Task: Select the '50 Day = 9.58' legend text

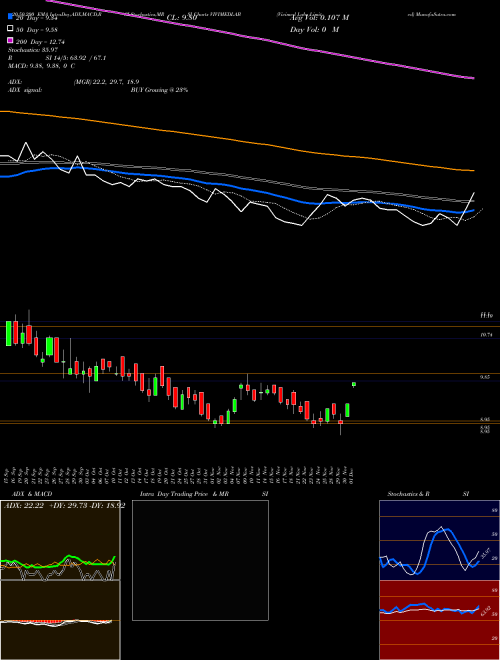Action: coord(36,29)
